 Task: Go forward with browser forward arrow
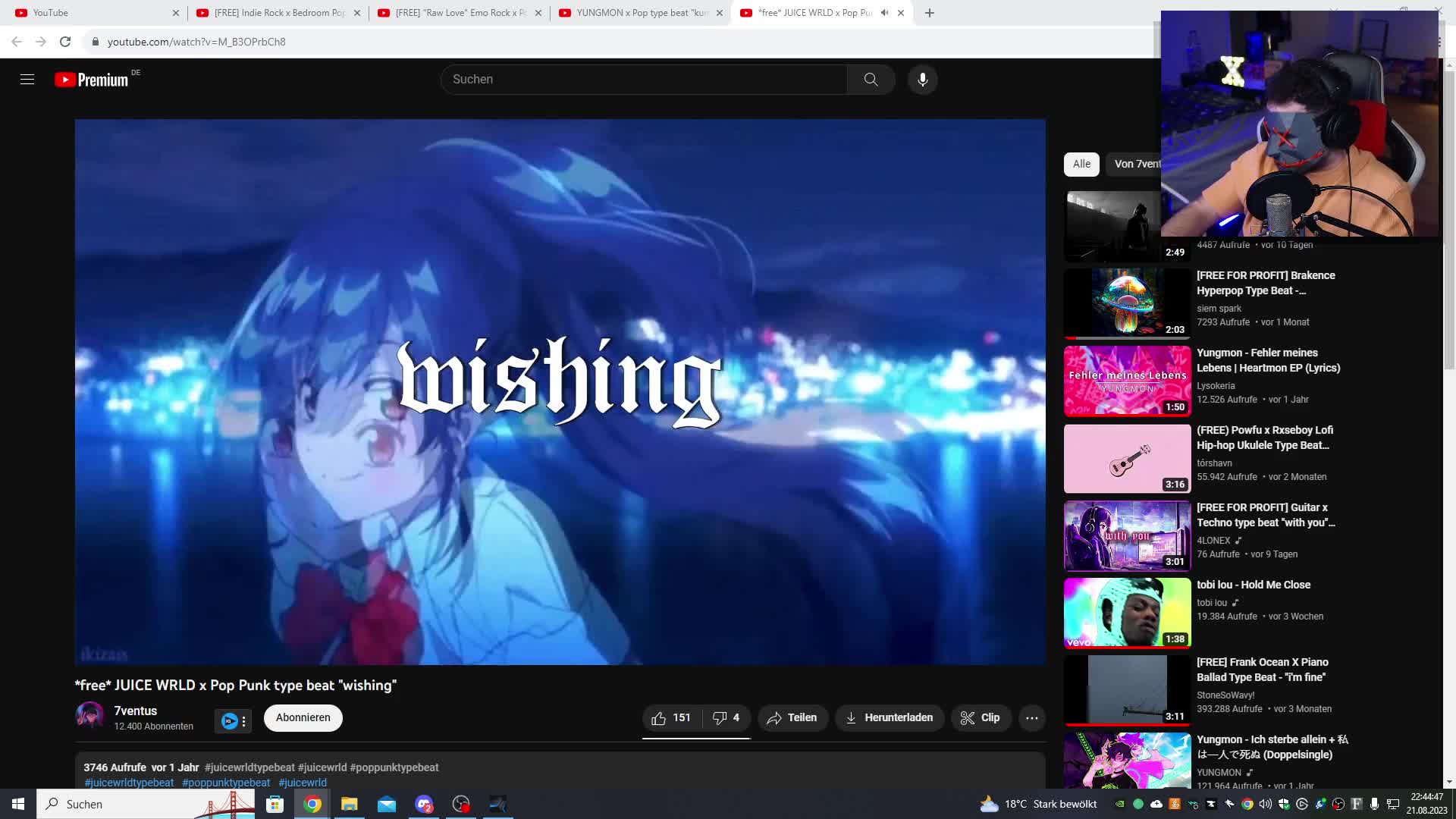tap(41, 42)
